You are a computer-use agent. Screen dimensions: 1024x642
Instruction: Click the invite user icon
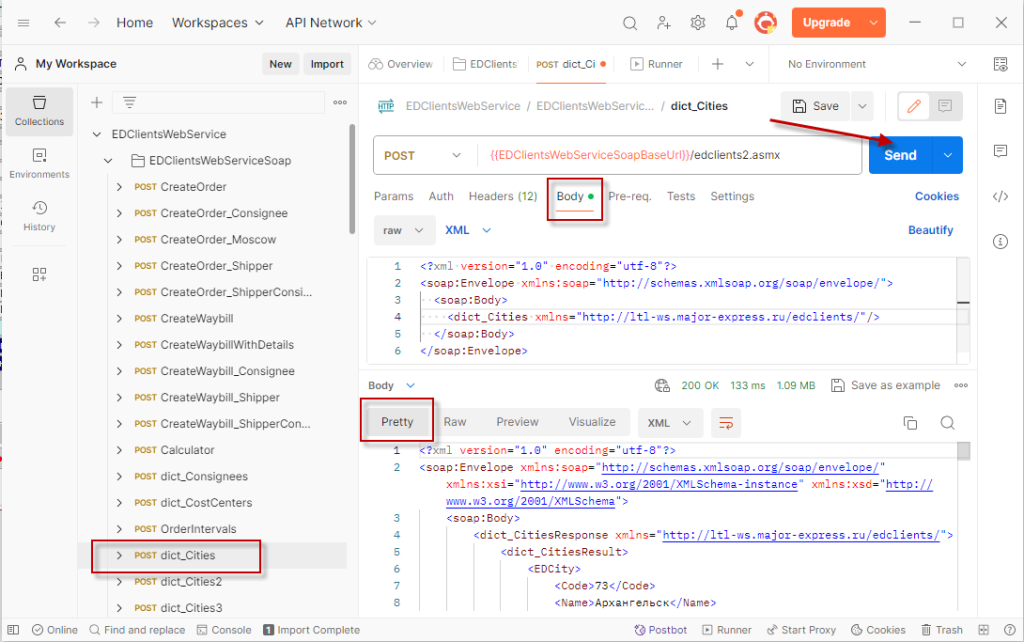(x=664, y=24)
